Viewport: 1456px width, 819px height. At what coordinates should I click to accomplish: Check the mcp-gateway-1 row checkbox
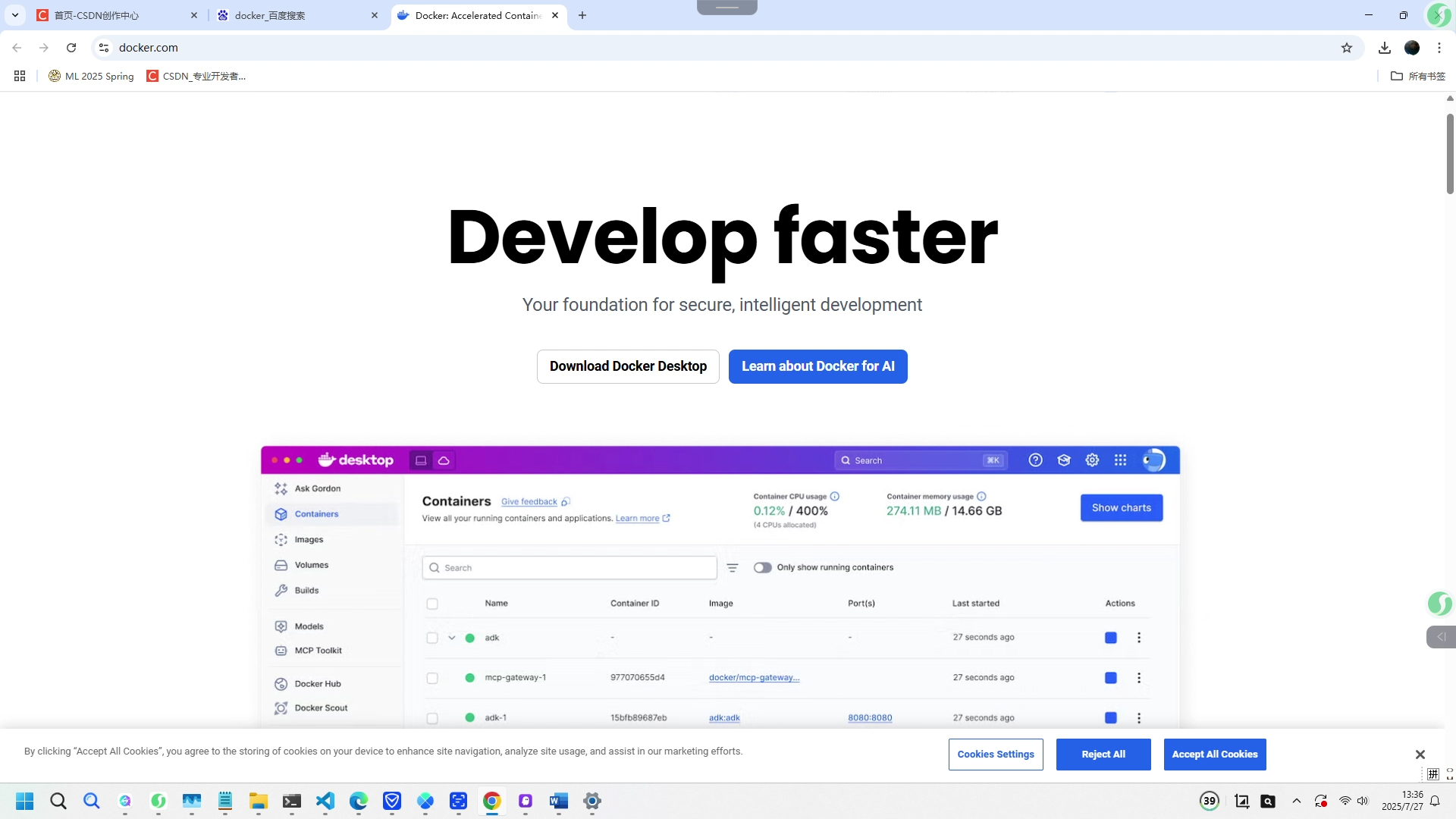pos(432,678)
